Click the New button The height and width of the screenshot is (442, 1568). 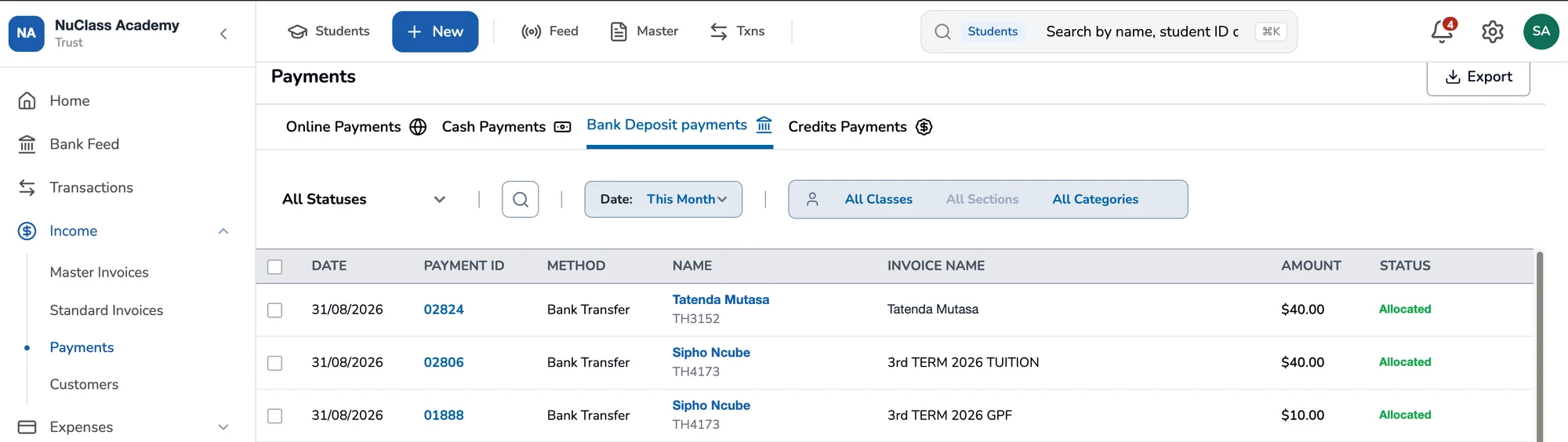[435, 31]
